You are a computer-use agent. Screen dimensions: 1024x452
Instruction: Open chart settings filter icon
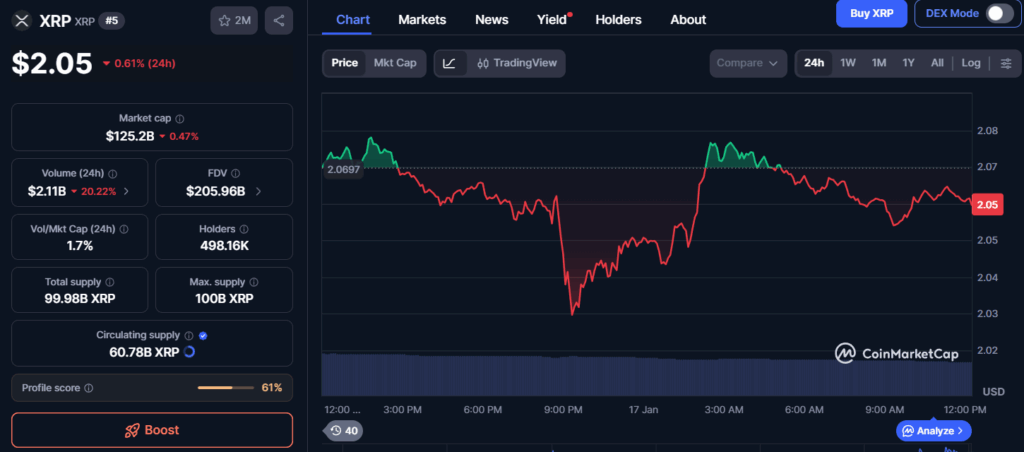coord(1005,63)
